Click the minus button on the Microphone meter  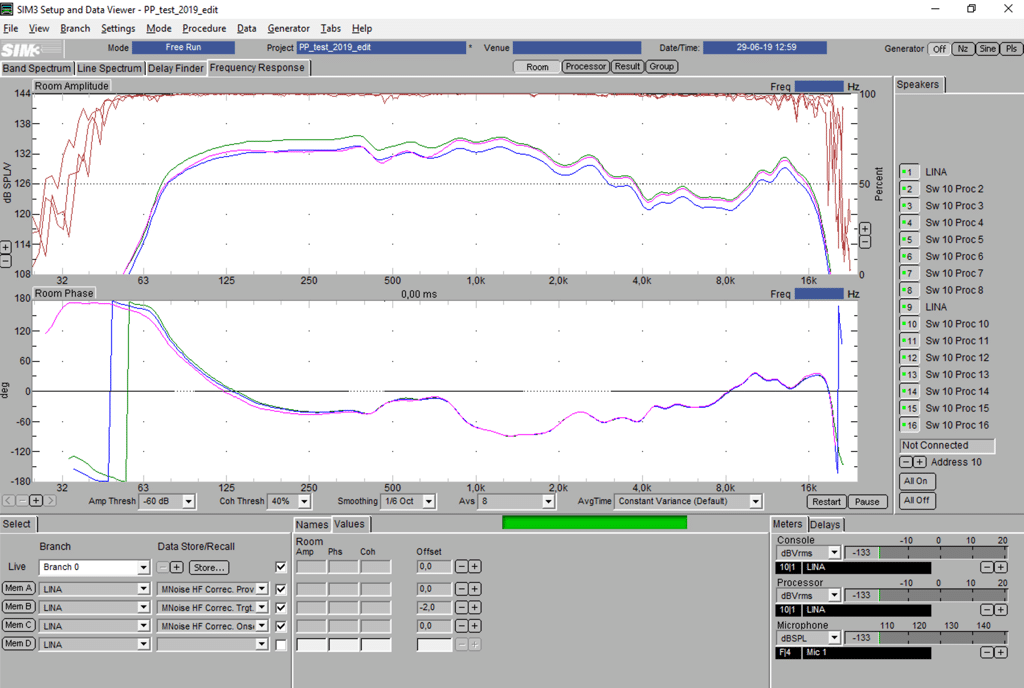click(x=987, y=653)
